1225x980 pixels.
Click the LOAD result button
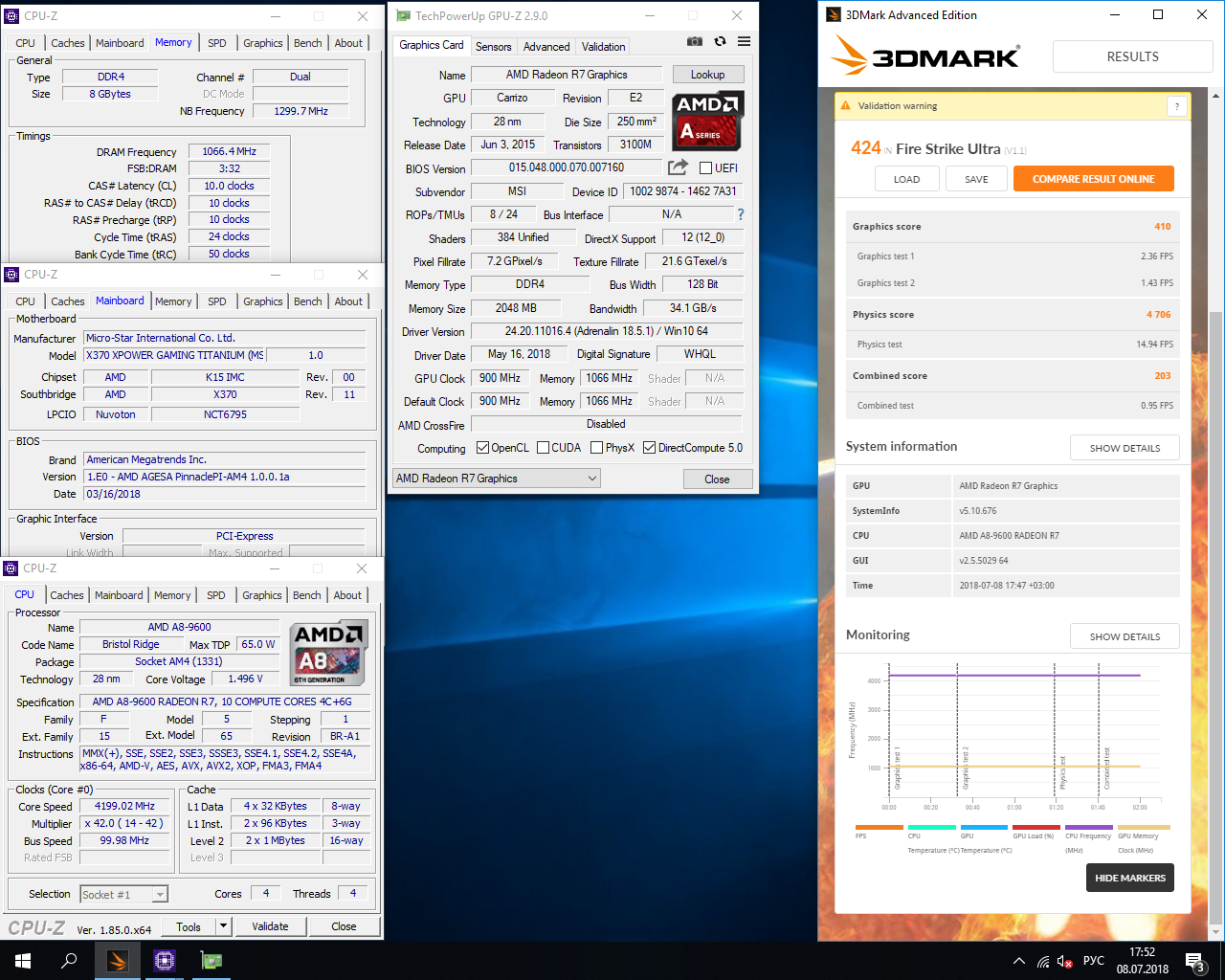pyautogui.click(x=906, y=179)
